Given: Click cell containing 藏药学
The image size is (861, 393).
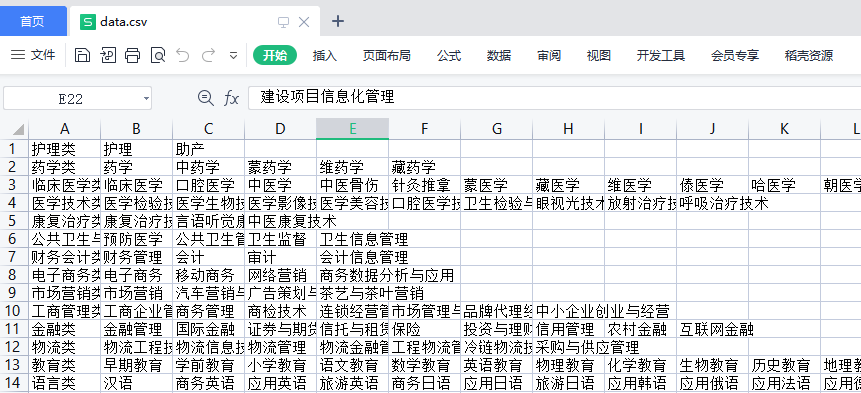Looking at the screenshot, I should 424,167.
